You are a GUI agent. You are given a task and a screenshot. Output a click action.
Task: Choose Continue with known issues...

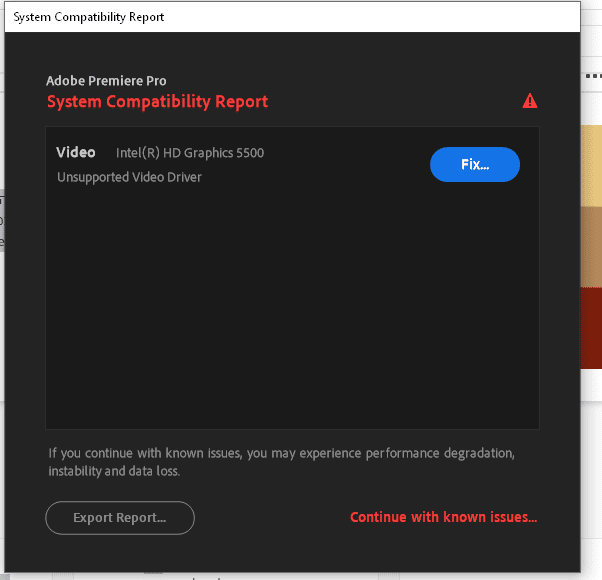(x=443, y=517)
